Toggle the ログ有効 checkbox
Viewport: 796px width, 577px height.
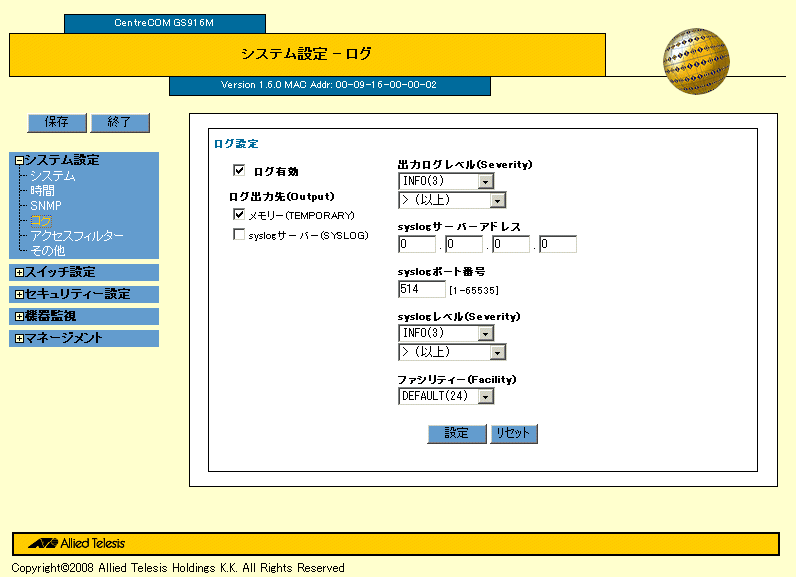[x=239, y=171]
